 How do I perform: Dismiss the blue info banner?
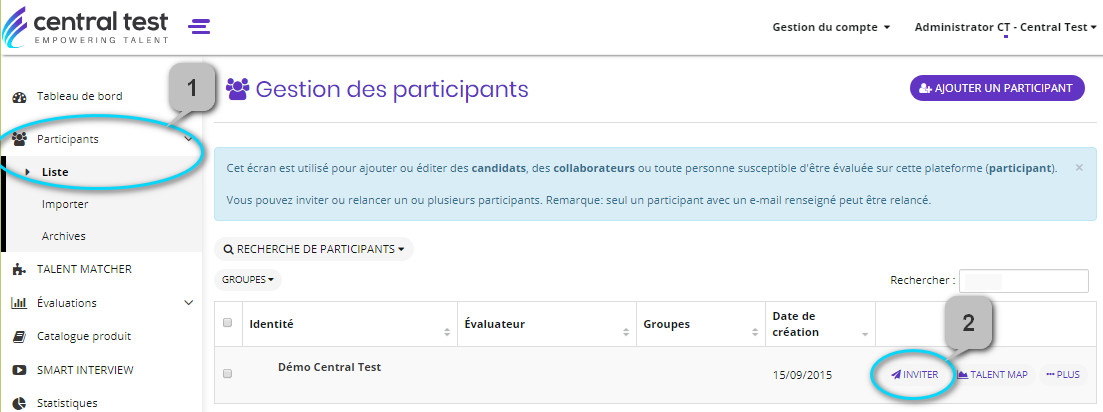tap(1079, 168)
